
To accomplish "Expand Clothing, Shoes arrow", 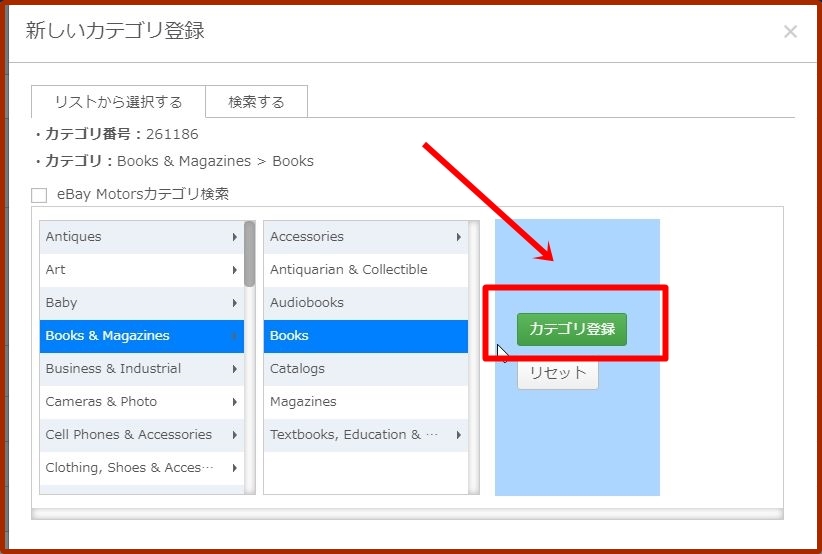I will click(x=235, y=468).
